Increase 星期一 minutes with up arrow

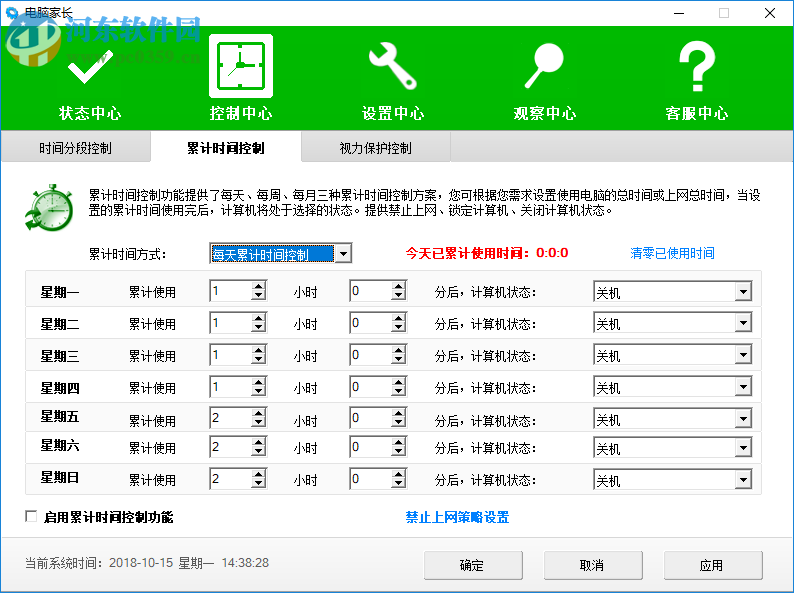pyautogui.click(x=399, y=287)
